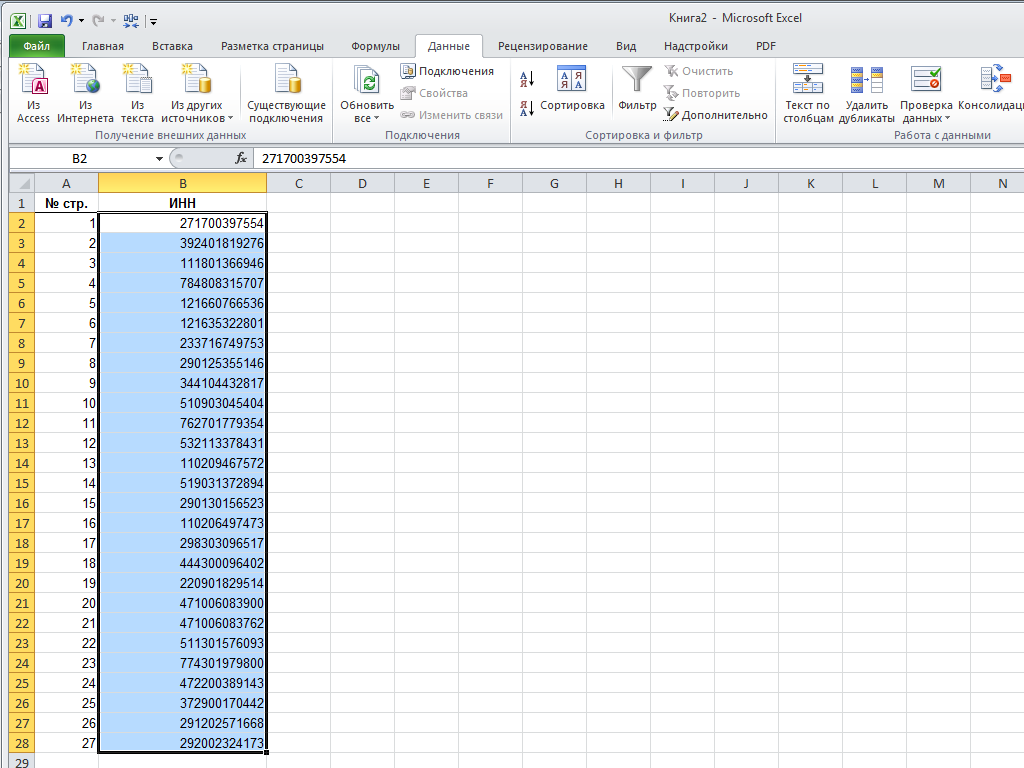Switch to the Рецензирование tab
The image size is (1024, 768).
coord(543,46)
